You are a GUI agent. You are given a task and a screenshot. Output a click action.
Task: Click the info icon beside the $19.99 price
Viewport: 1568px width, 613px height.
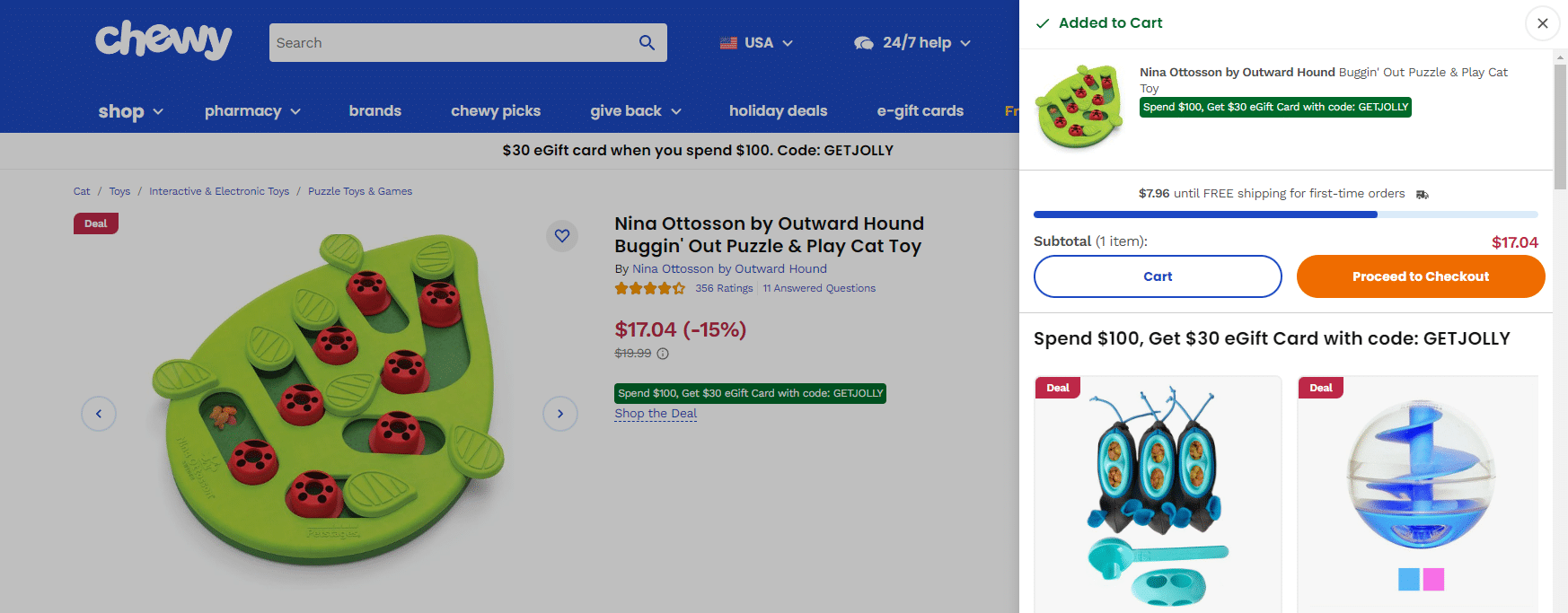coord(663,354)
